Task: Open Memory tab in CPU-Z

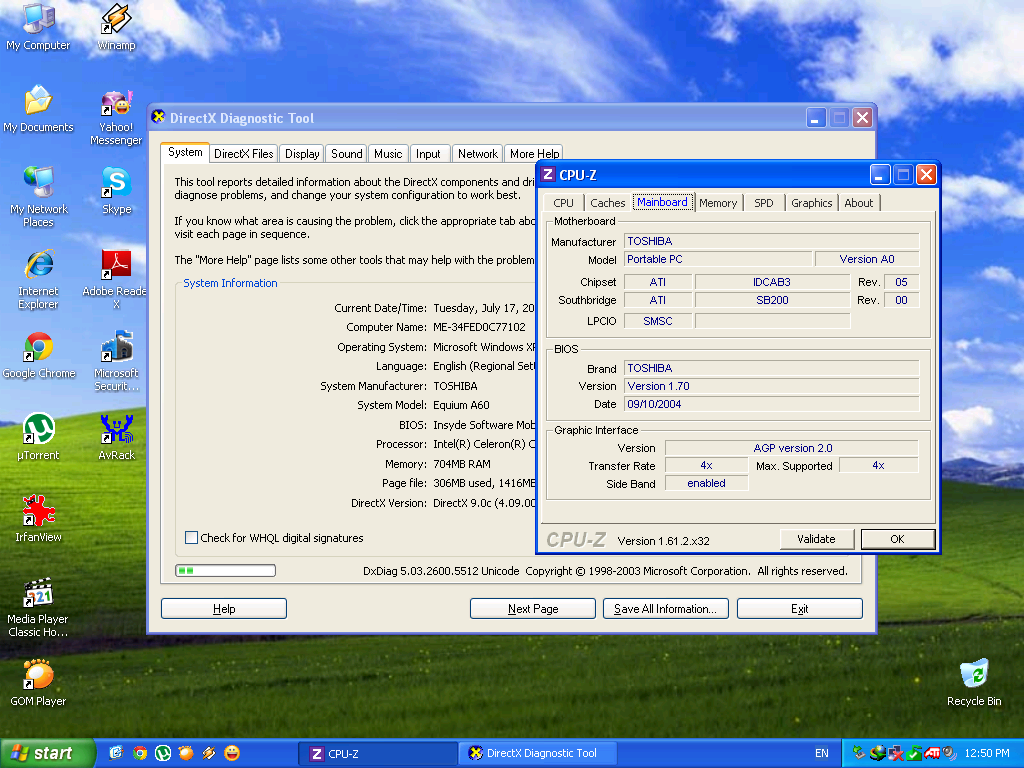Action: click(718, 203)
